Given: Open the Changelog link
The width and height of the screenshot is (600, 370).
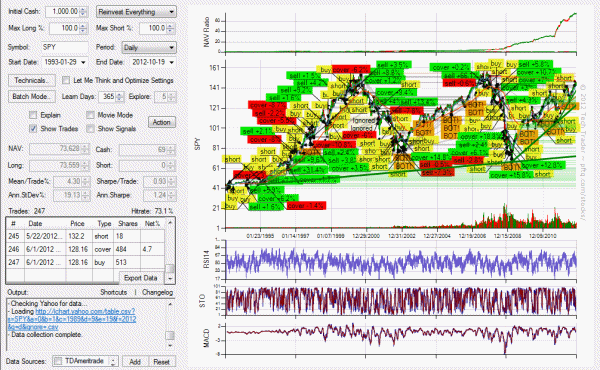Looking at the screenshot, I should 157,292.
